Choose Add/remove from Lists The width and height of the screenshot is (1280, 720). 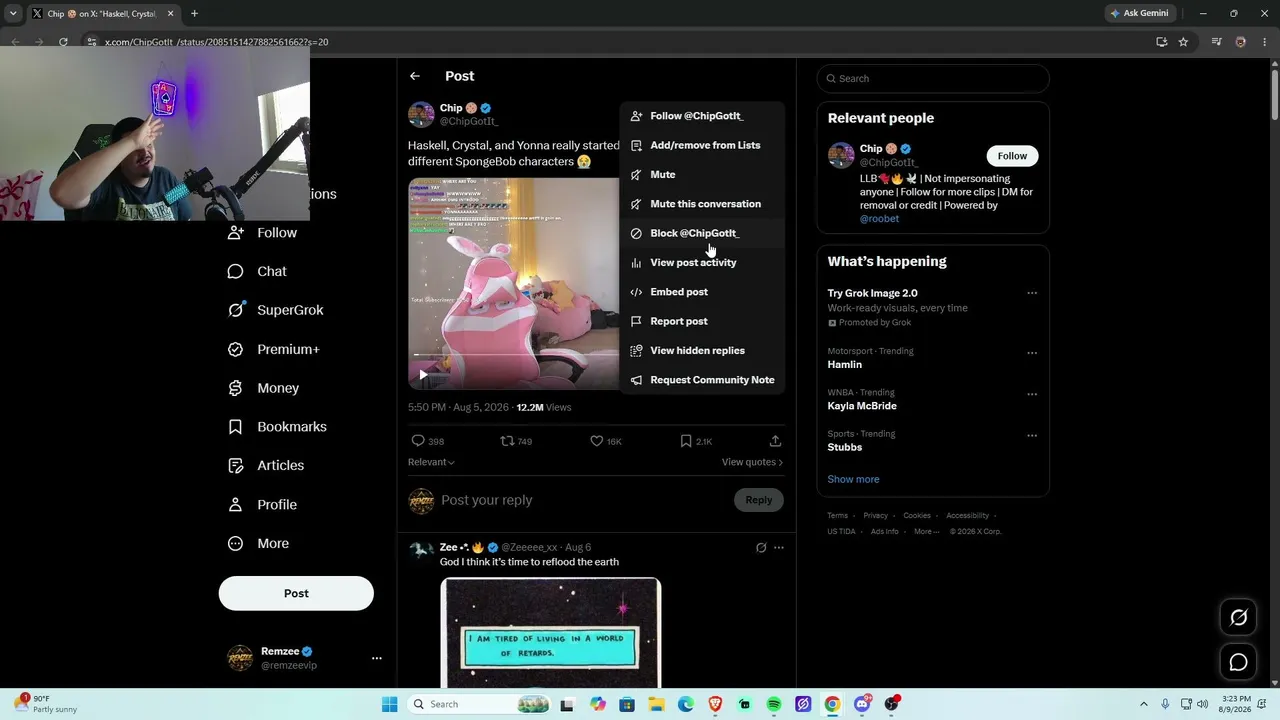coord(702,145)
